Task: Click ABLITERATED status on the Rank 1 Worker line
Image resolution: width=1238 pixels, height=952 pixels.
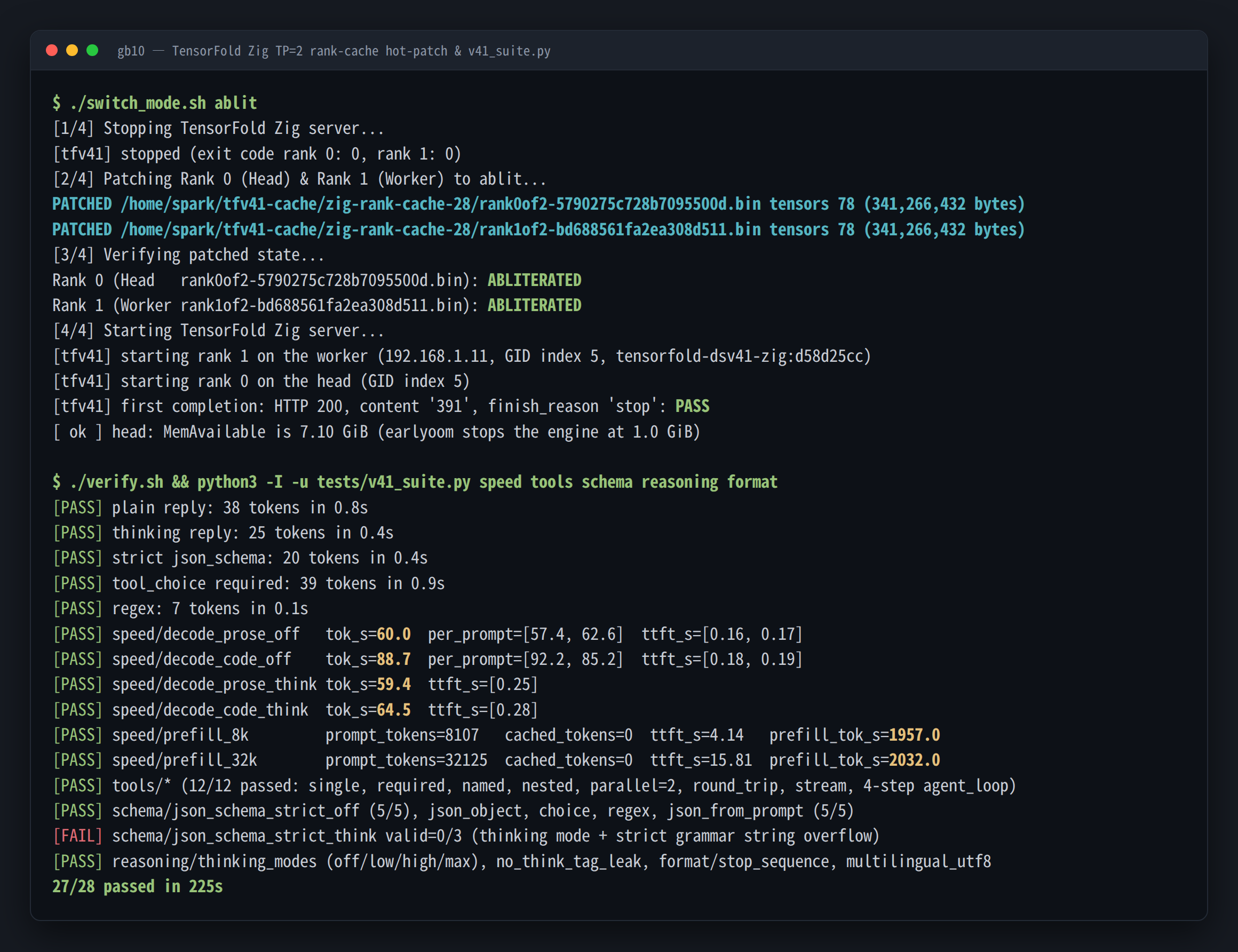Action: pyautogui.click(x=534, y=305)
